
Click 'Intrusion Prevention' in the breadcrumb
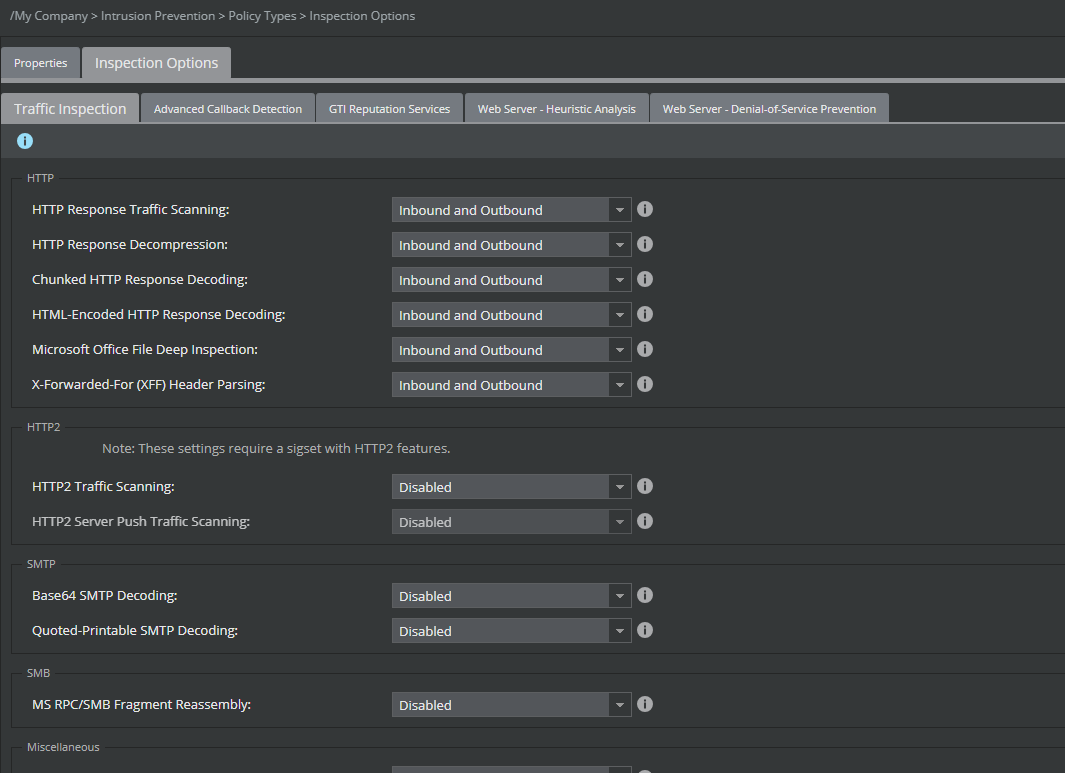click(158, 16)
